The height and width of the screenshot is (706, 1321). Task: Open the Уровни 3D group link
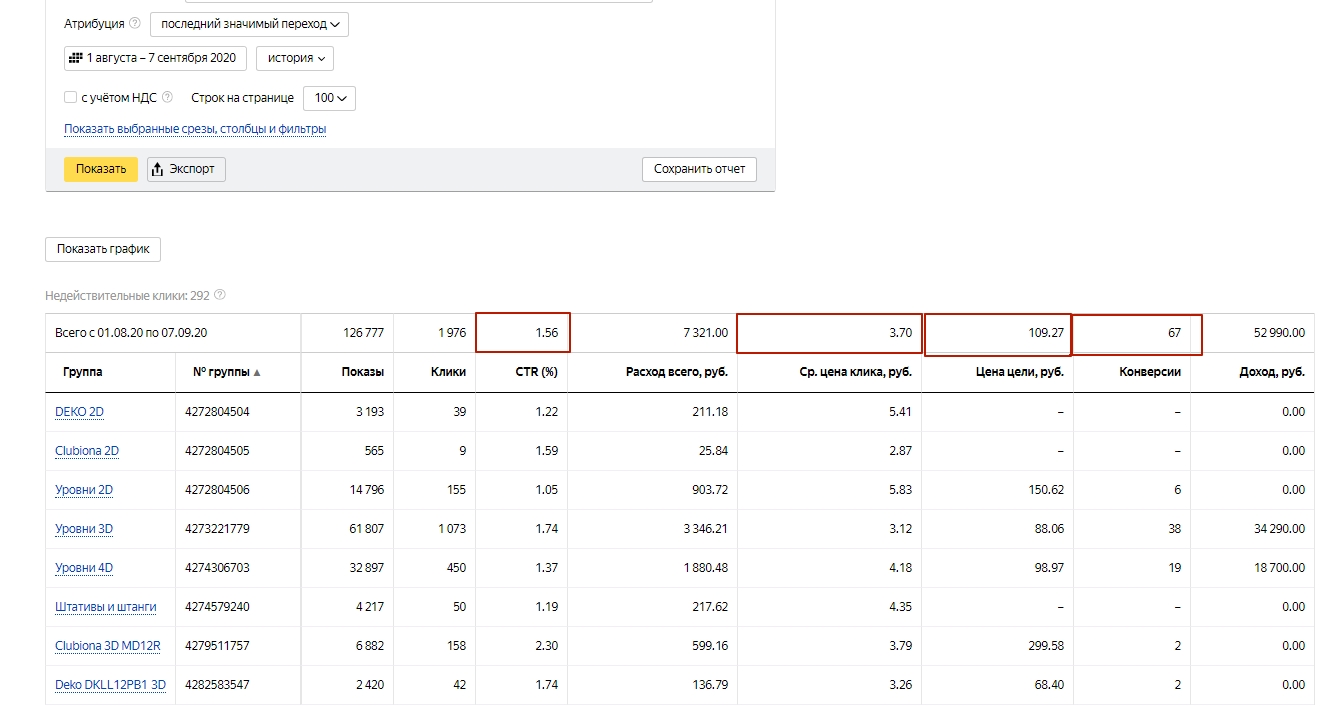(x=84, y=529)
